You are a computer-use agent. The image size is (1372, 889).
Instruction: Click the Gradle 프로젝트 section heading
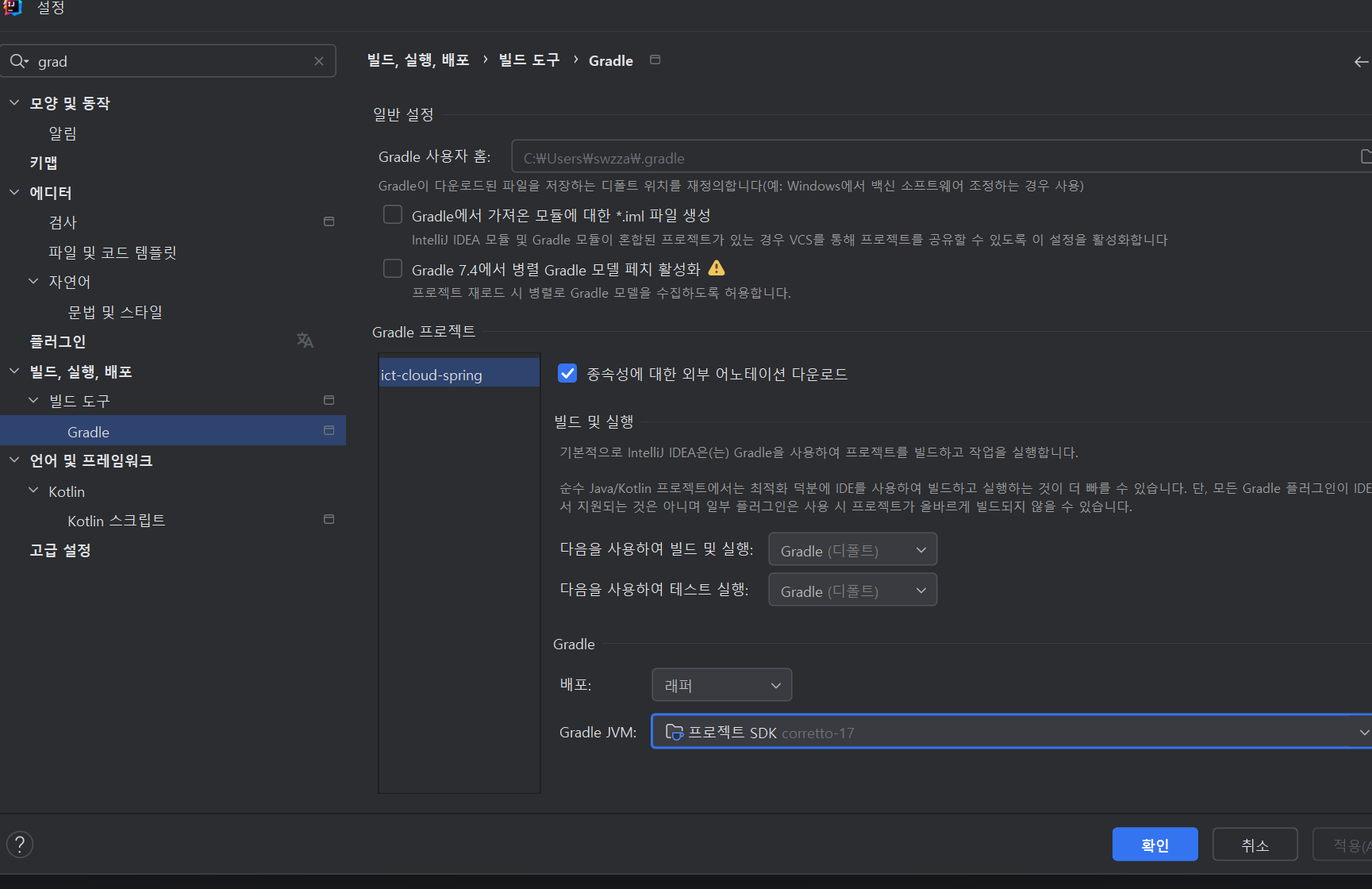click(424, 332)
